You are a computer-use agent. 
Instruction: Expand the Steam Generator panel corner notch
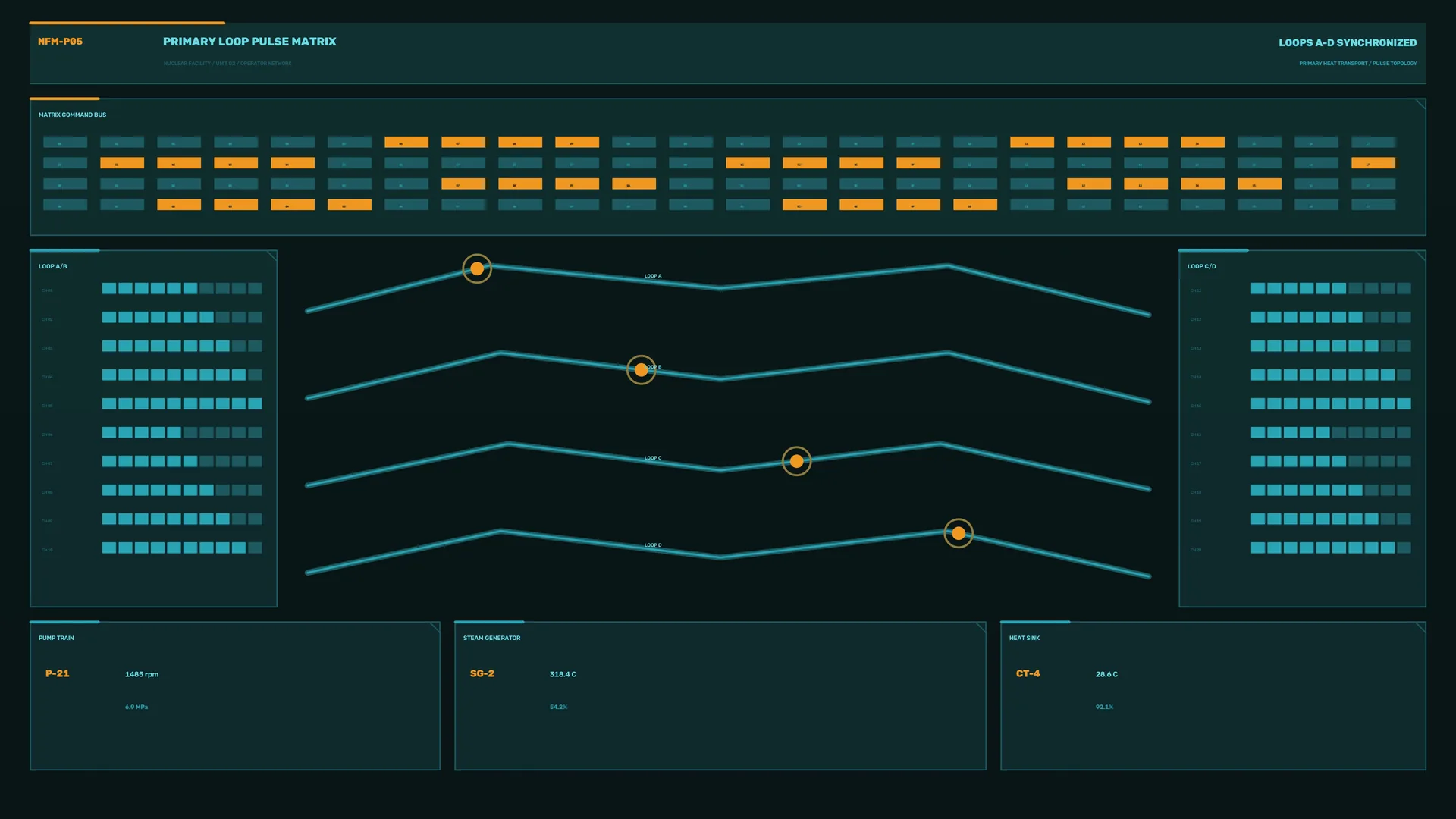pyautogui.click(x=981, y=627)
